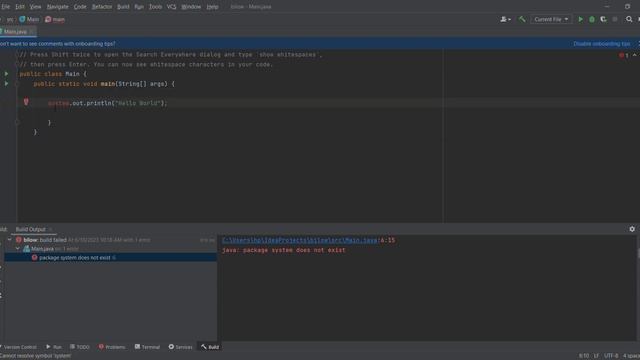This screenshot has width=640, height=360.
Task: Click the green Debug bug icon
Action: (x=592, y=19)
